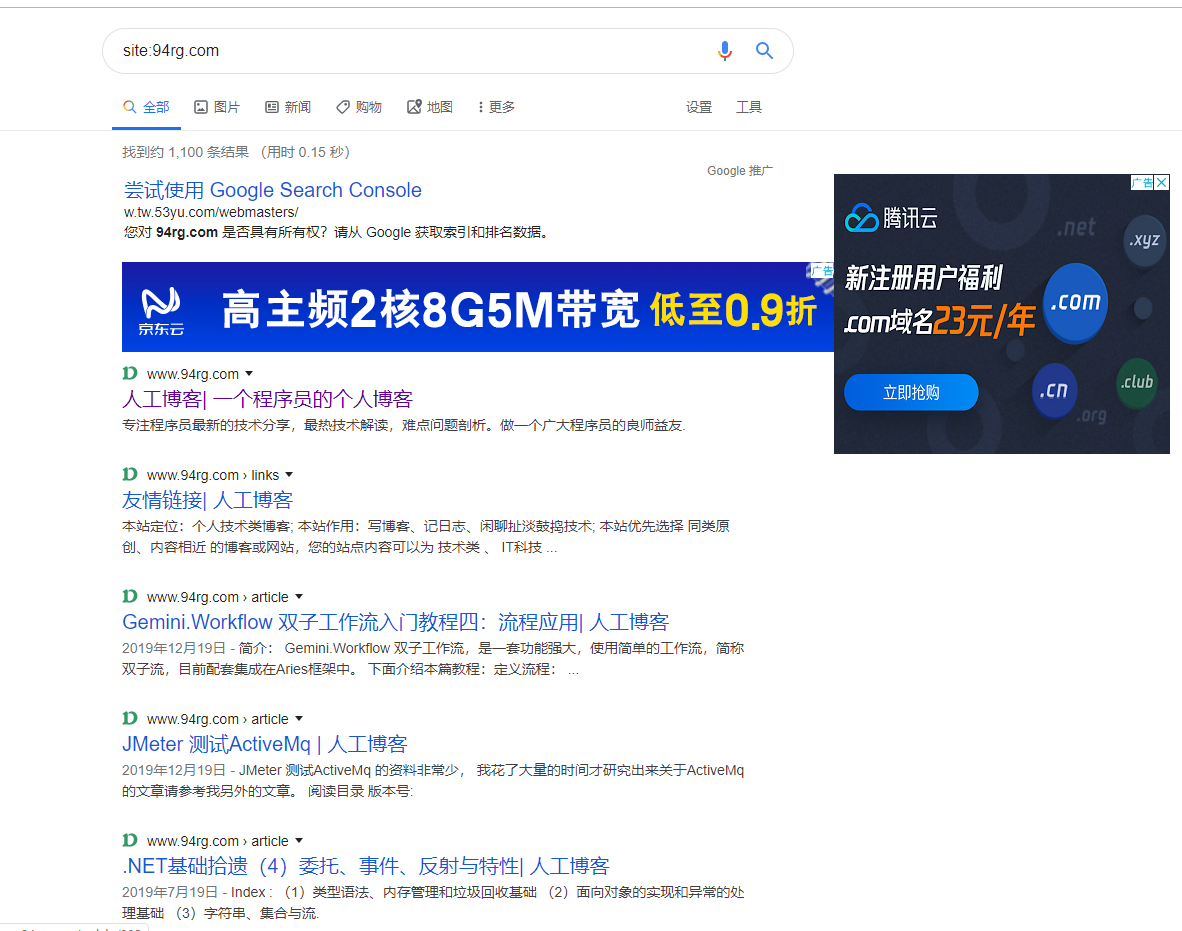1182x931 pixels.
Task: Open 工具 tools menu
Action: click(749, 107)
